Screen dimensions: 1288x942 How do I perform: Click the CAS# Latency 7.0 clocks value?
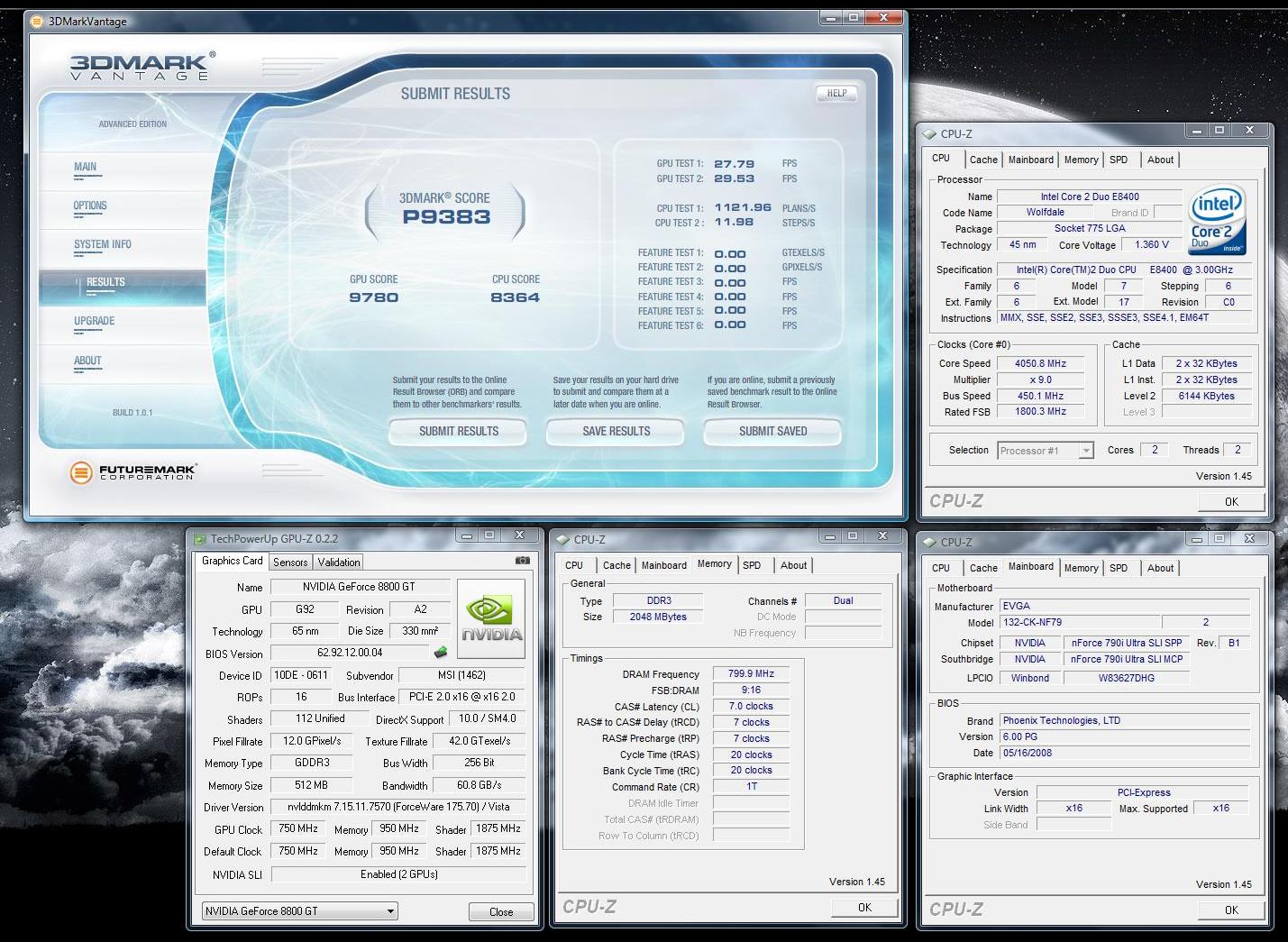coord(751,706)
